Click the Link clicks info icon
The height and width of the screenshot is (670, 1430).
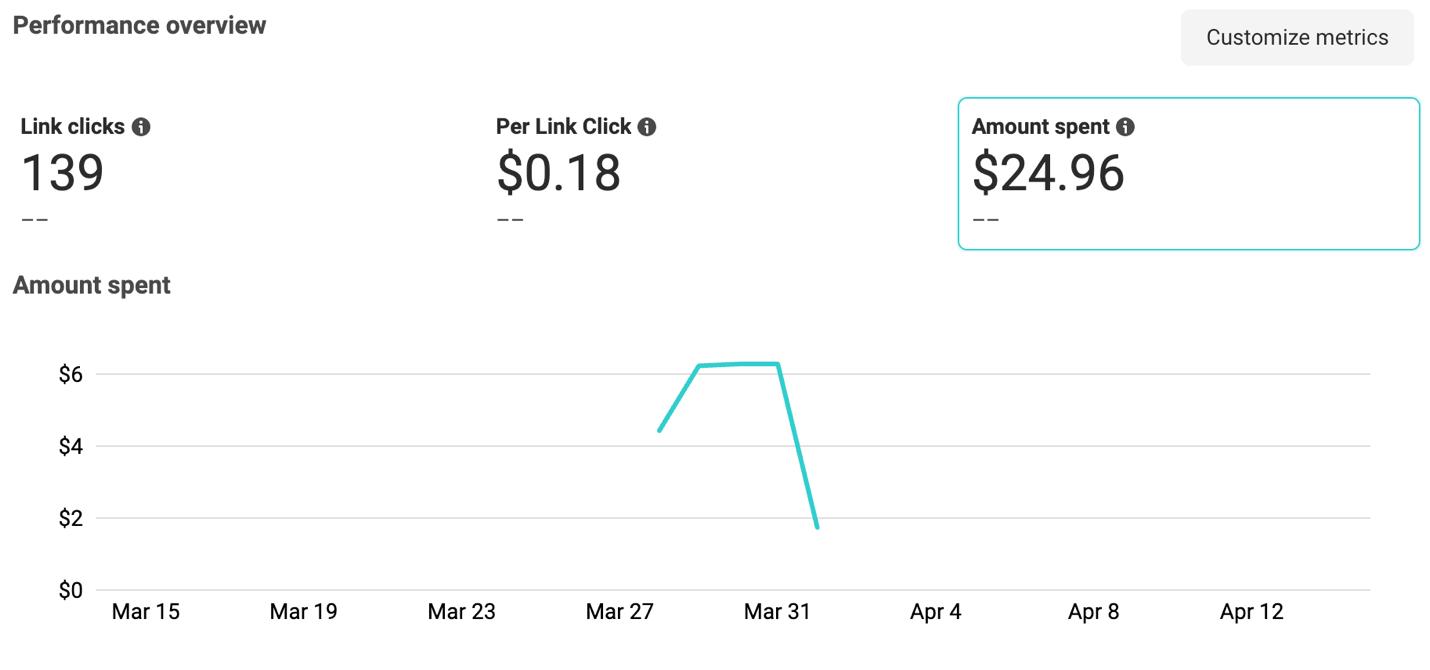coord(141,127)
